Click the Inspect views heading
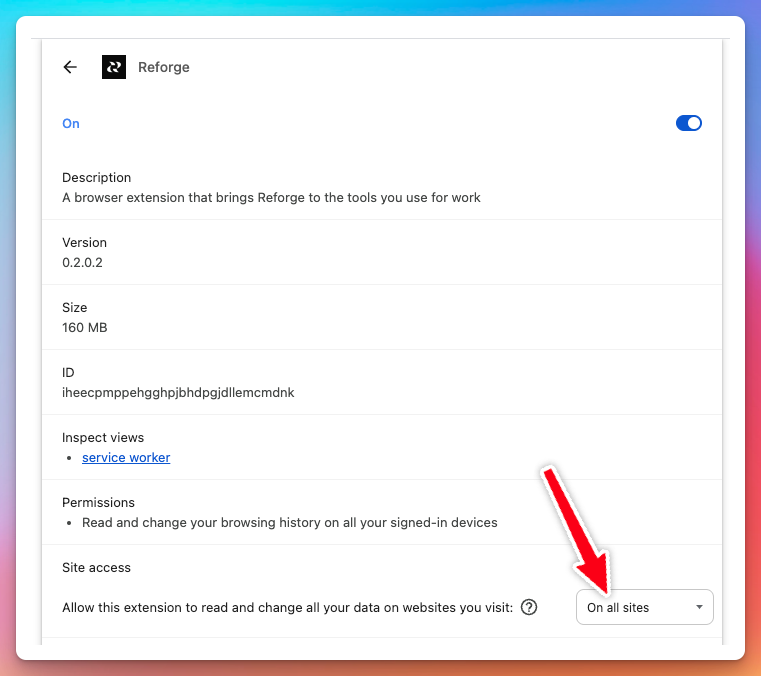The image size is (761, 676). (x=103, y=437)
